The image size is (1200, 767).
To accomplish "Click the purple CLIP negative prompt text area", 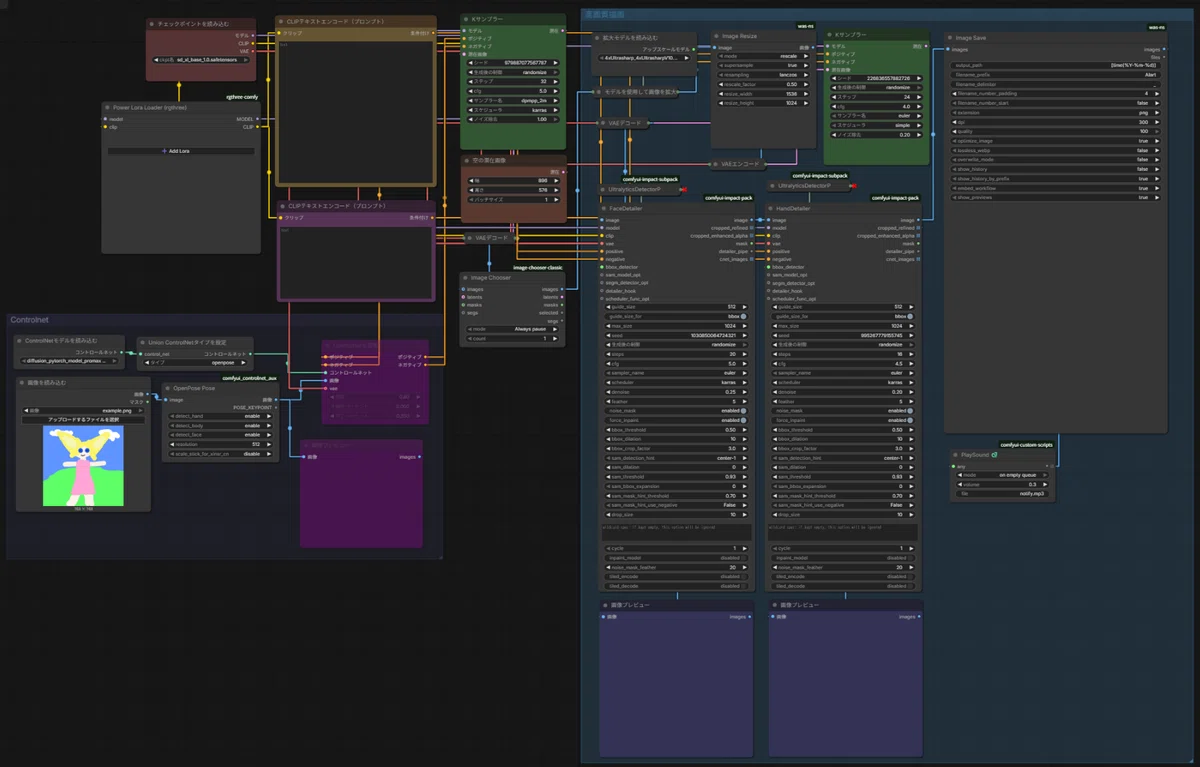I will point(355,260).
